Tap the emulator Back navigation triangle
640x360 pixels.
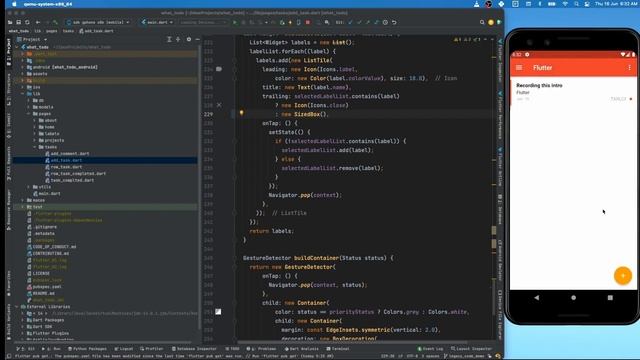(x=536, y=298)
